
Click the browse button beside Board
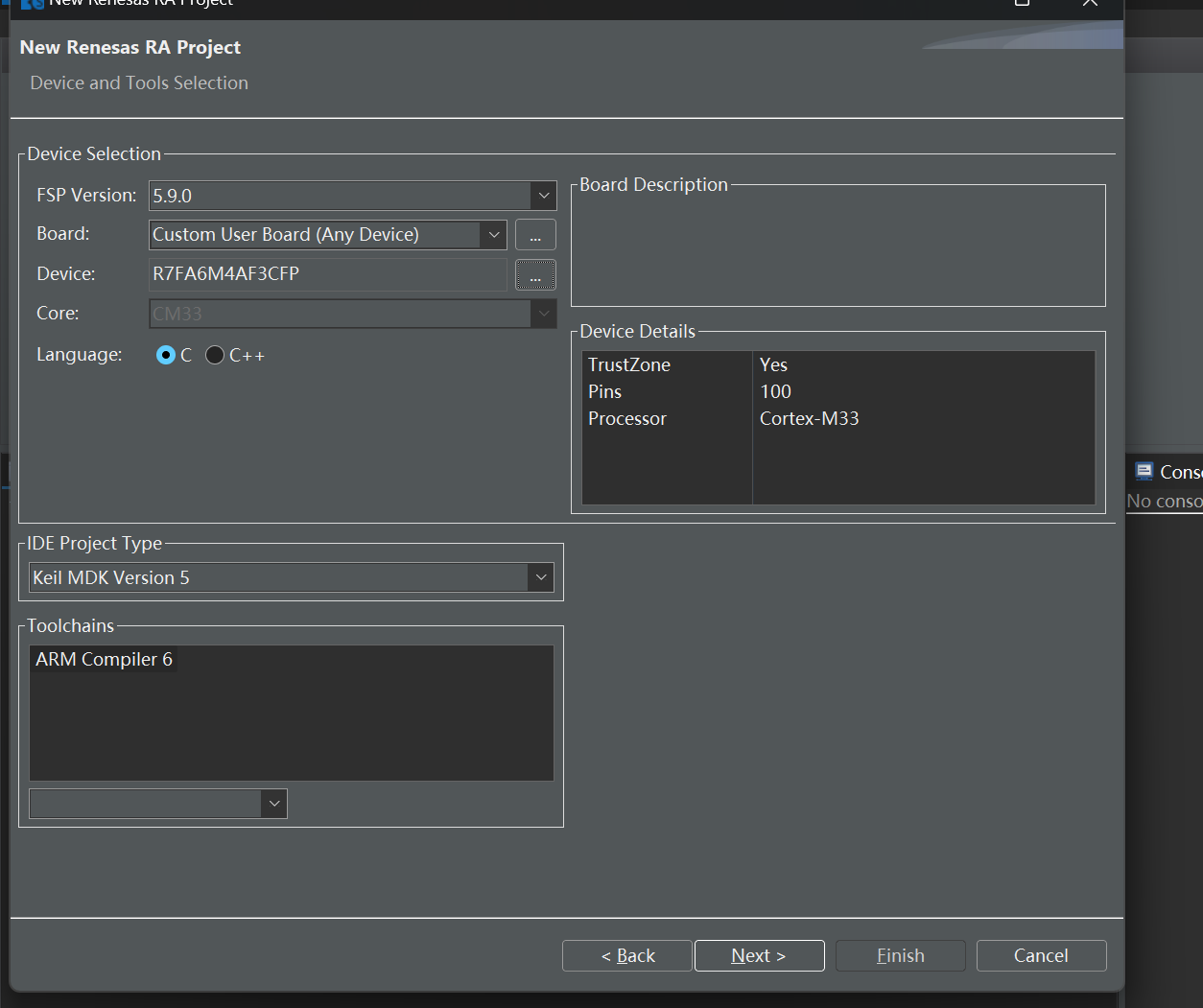click(x=535, y=235)
